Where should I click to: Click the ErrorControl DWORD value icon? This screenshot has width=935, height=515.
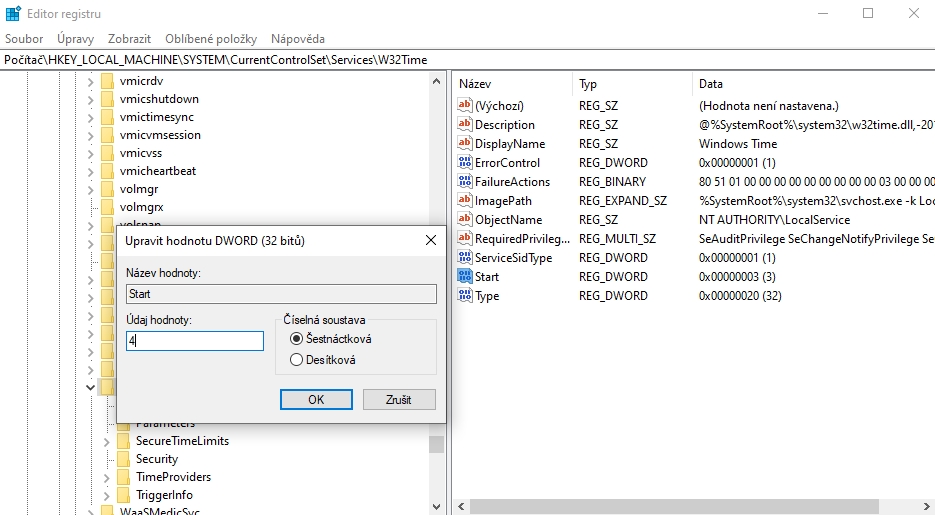(465, 162)
